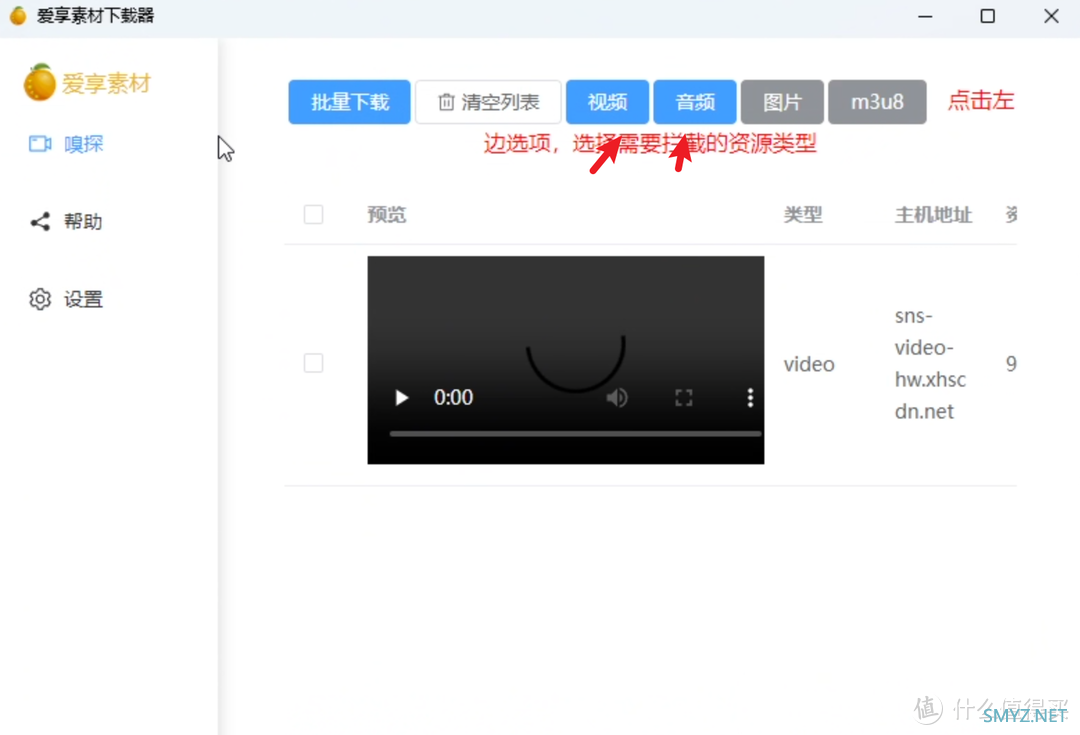Open the 帮助 help page
This screenshot has width=1080, height=735.
(66, 222)
